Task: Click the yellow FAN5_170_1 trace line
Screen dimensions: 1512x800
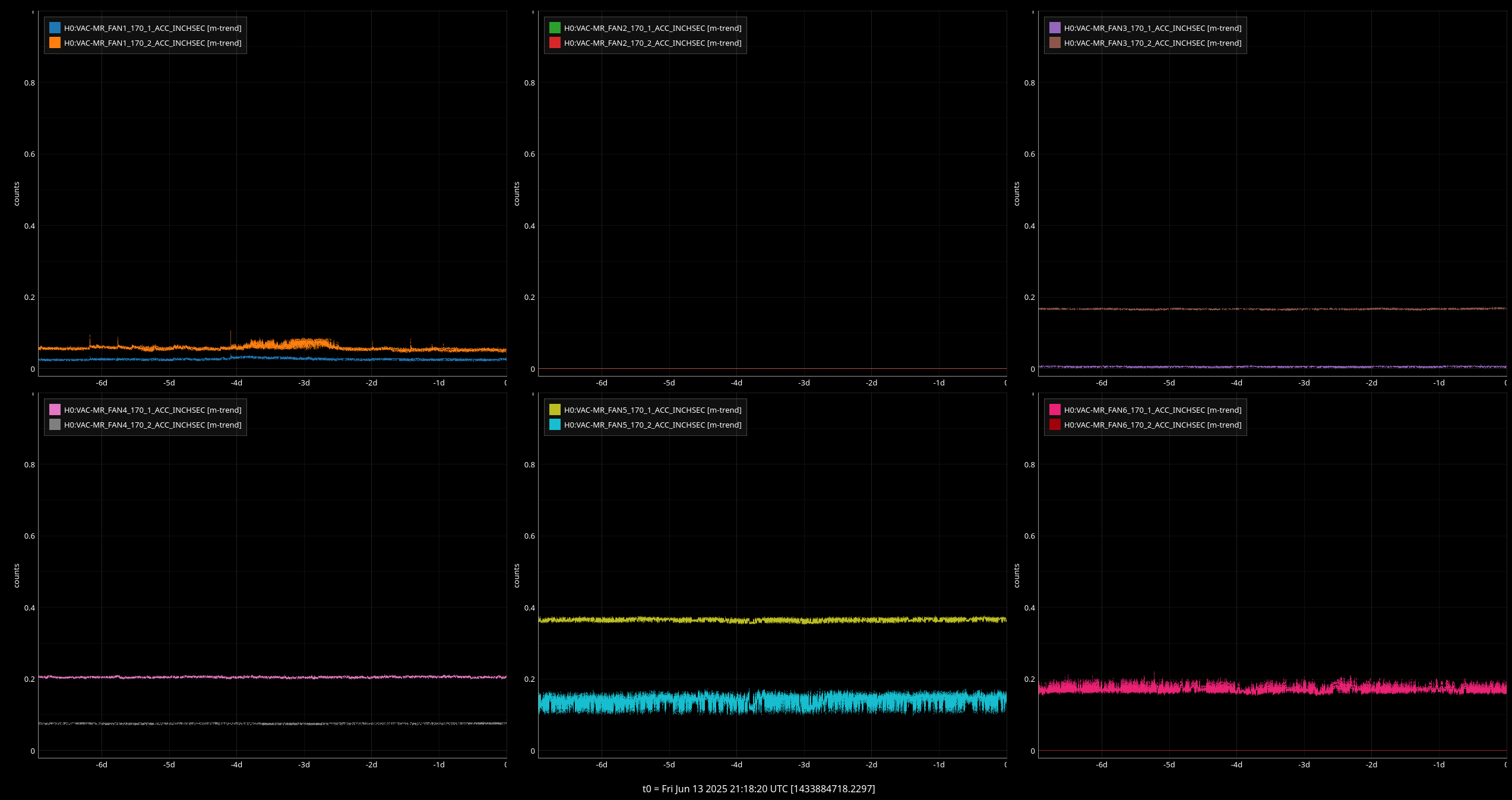Action: pyautogui.click(x=772, y=619)
